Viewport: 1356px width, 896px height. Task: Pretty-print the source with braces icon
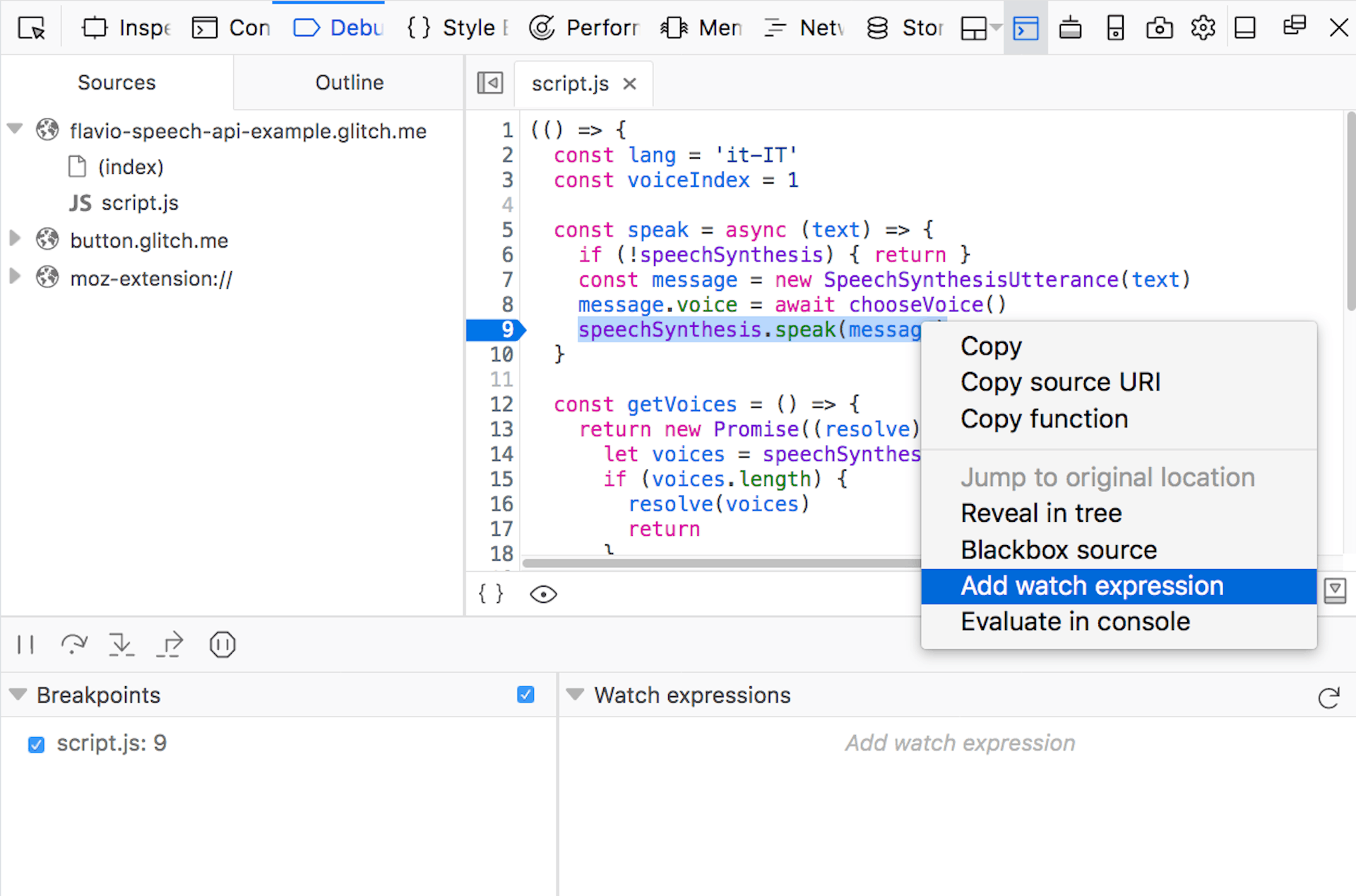click(x=490, y=594)
